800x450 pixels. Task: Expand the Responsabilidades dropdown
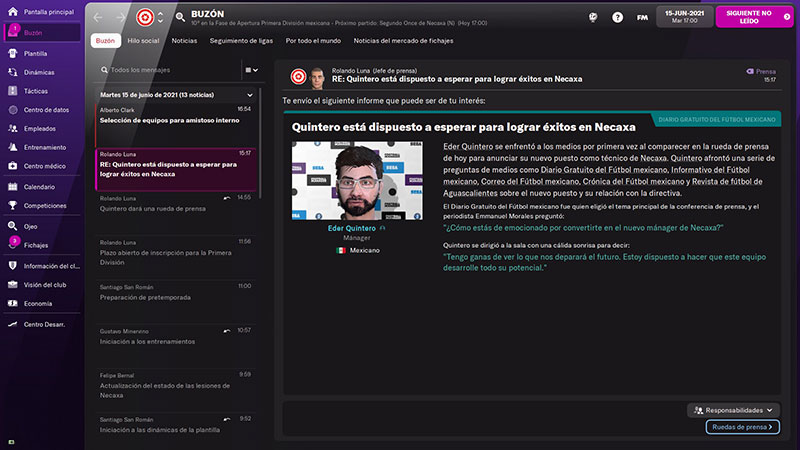pos(734,410)
